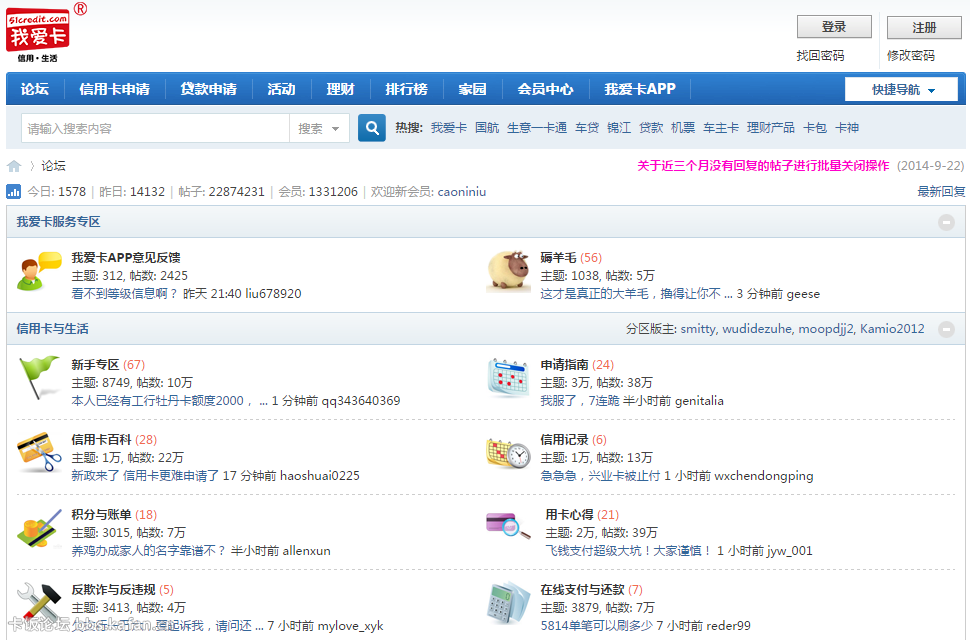Click breadcrumb 论坛 link
This screenshot has width=970, height=640.
[53, 166]
